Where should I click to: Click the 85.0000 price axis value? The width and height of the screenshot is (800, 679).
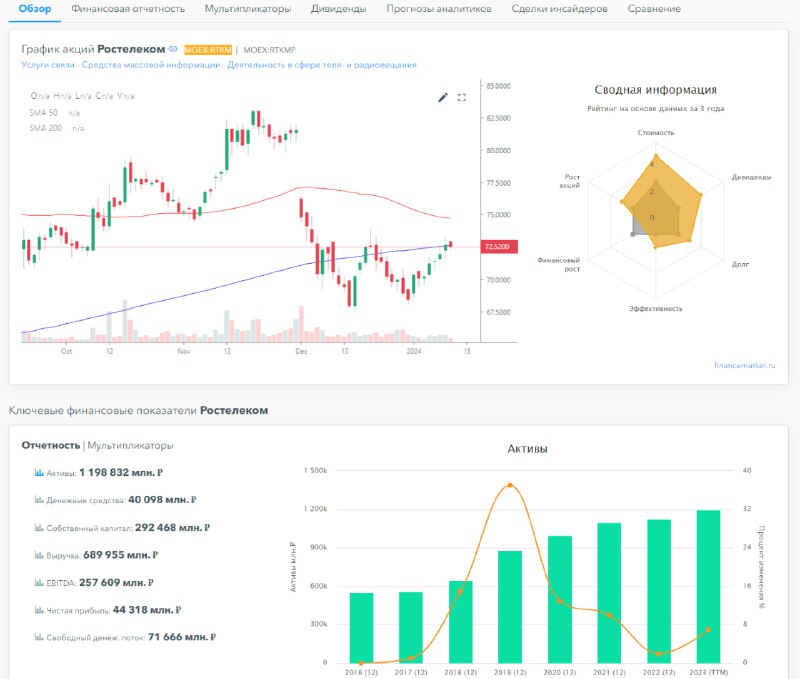498,86
